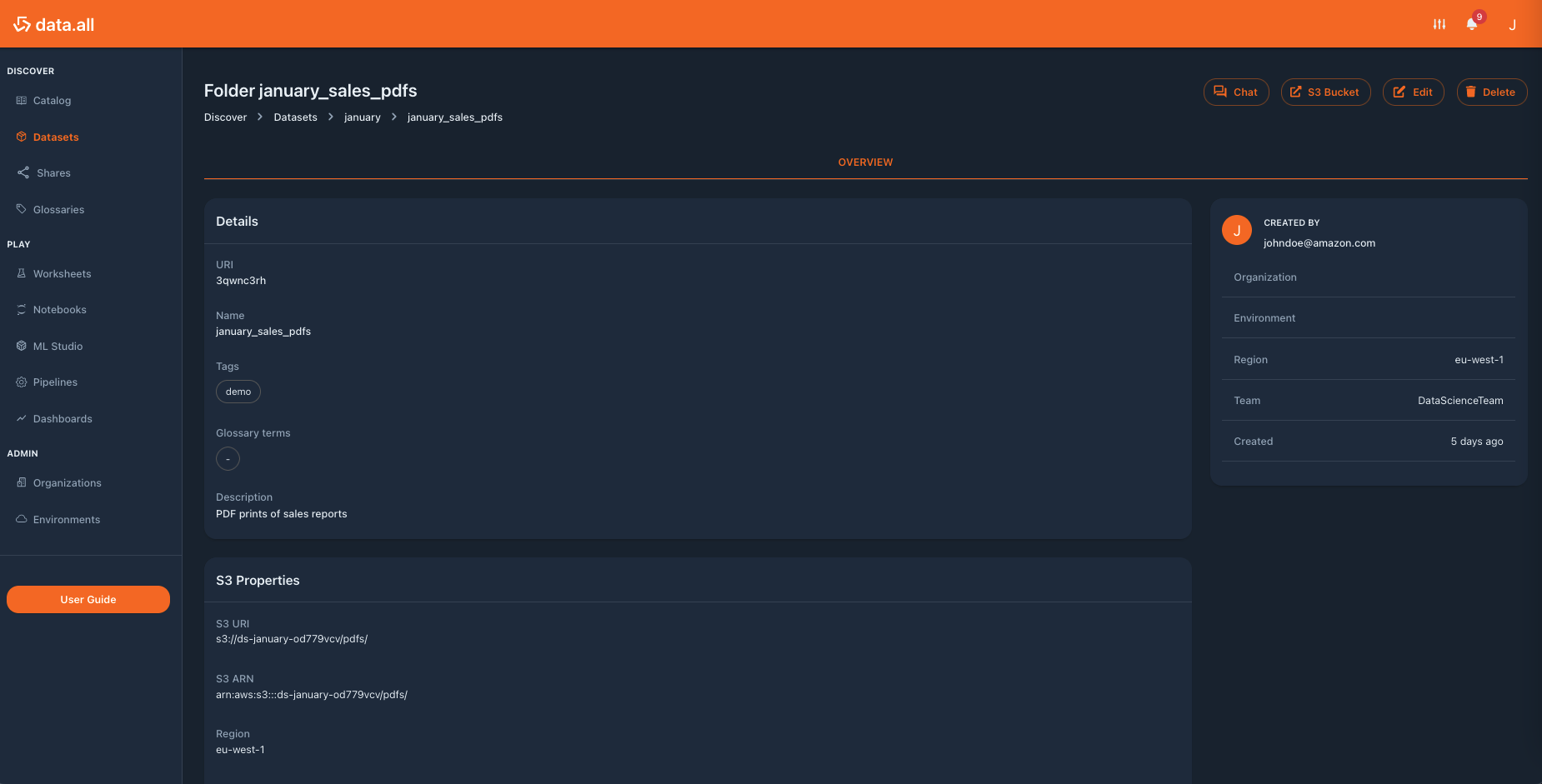
Task: Click the Pipelines gear icon
Action: coord(22,382)
